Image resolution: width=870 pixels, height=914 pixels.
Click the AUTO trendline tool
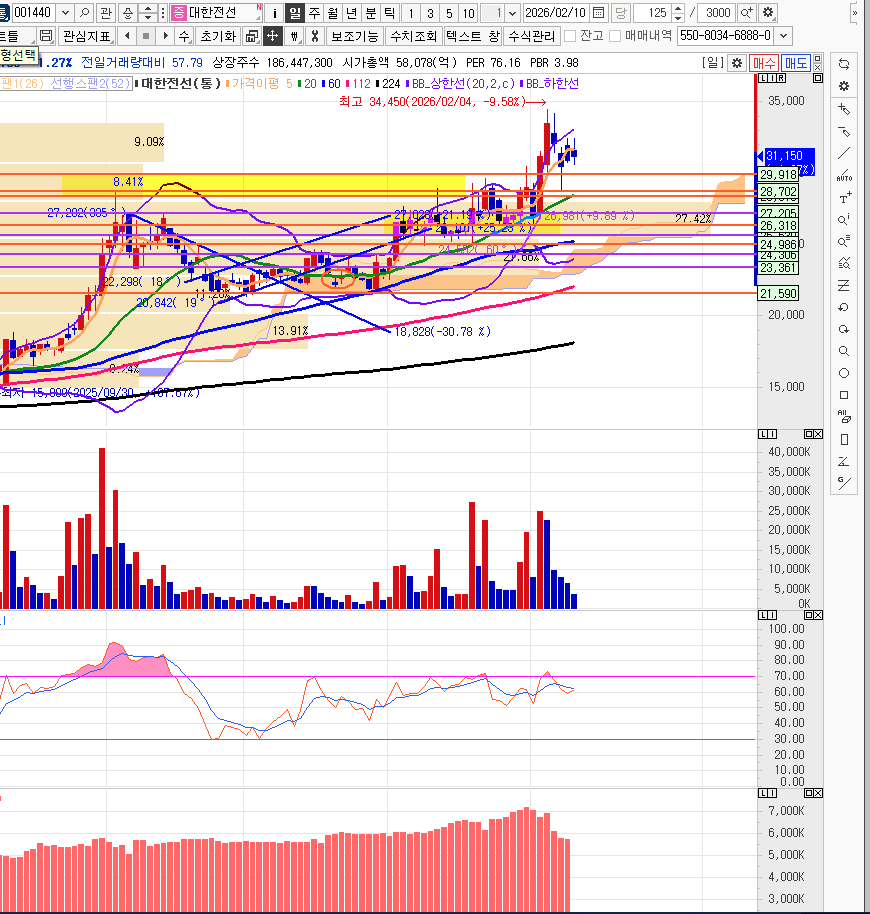click(845, 175)
